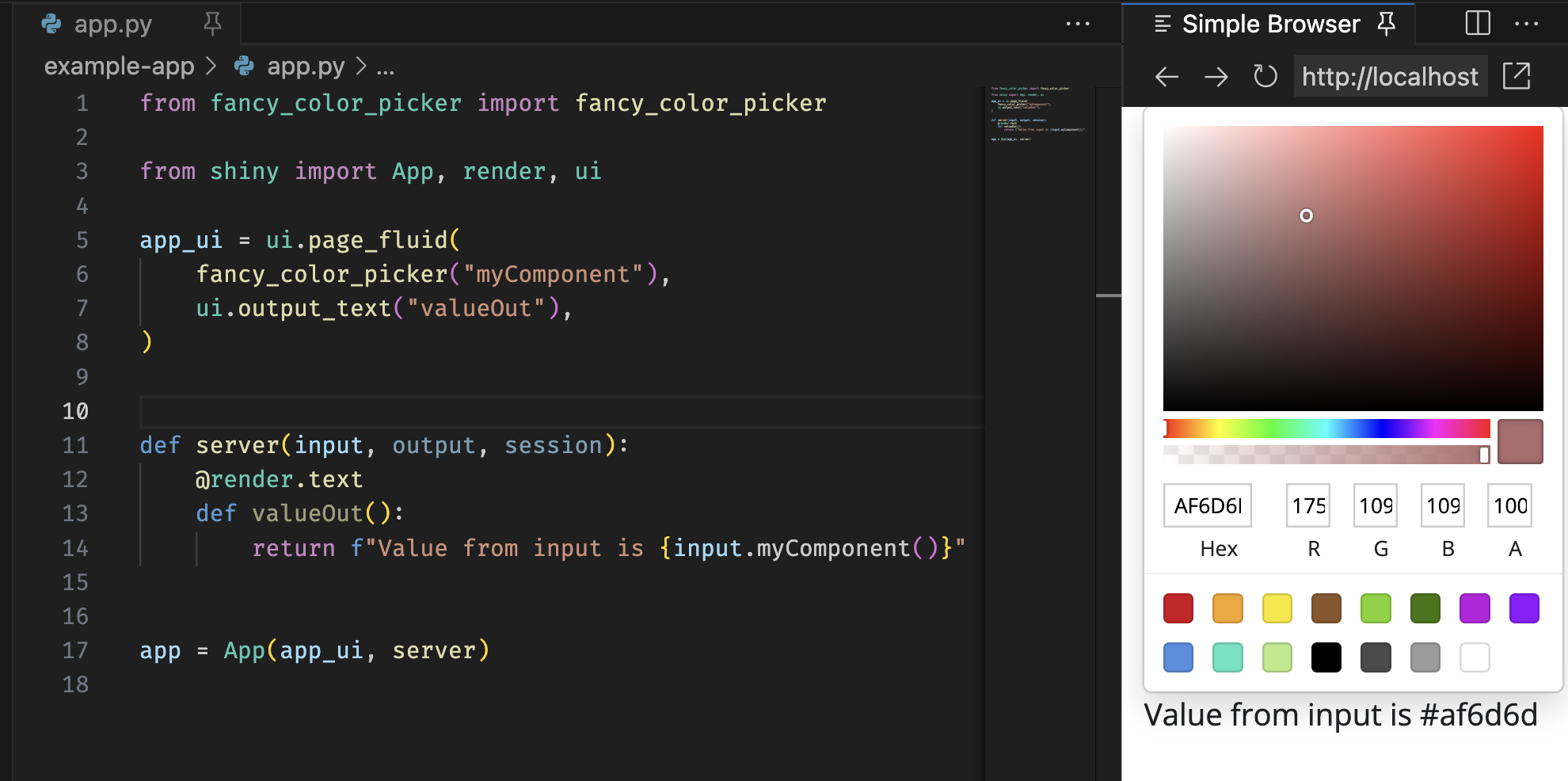Open the example-app breadcrumb dropdown
Screen dimensions: 1568x781
click(119, 66)
